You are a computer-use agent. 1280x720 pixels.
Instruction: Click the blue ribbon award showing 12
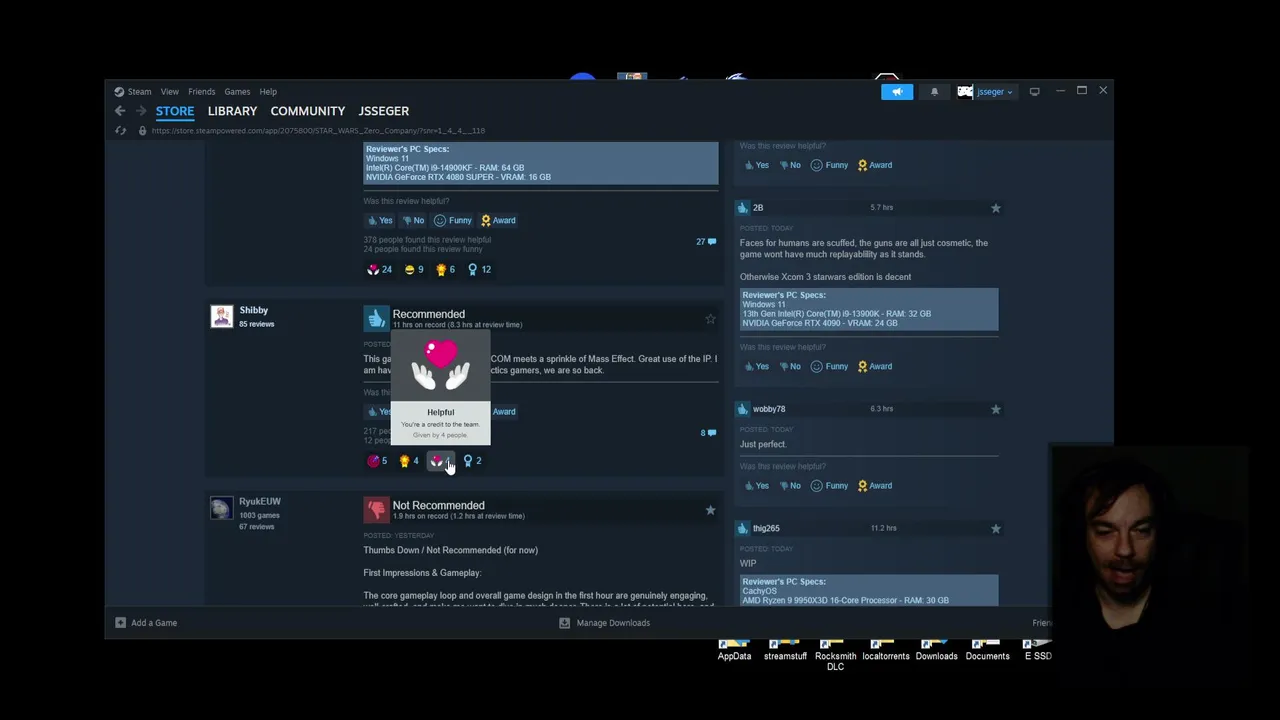click(x=479, y=269)
